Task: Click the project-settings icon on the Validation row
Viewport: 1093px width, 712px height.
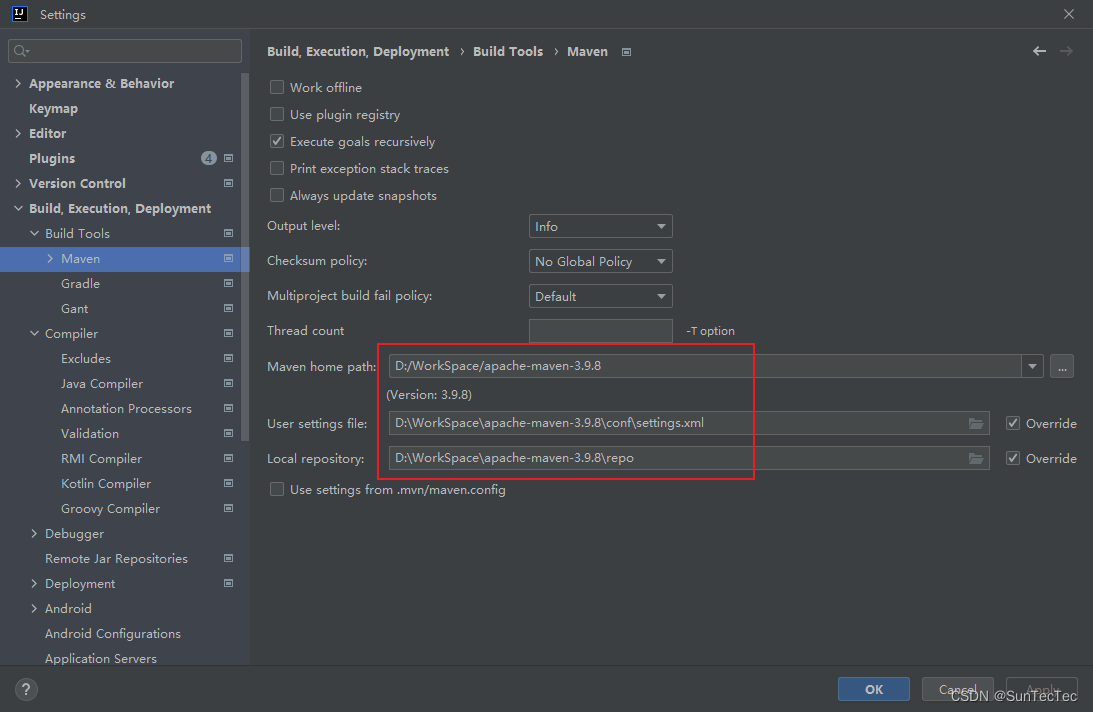Action: tap(228, 434)
